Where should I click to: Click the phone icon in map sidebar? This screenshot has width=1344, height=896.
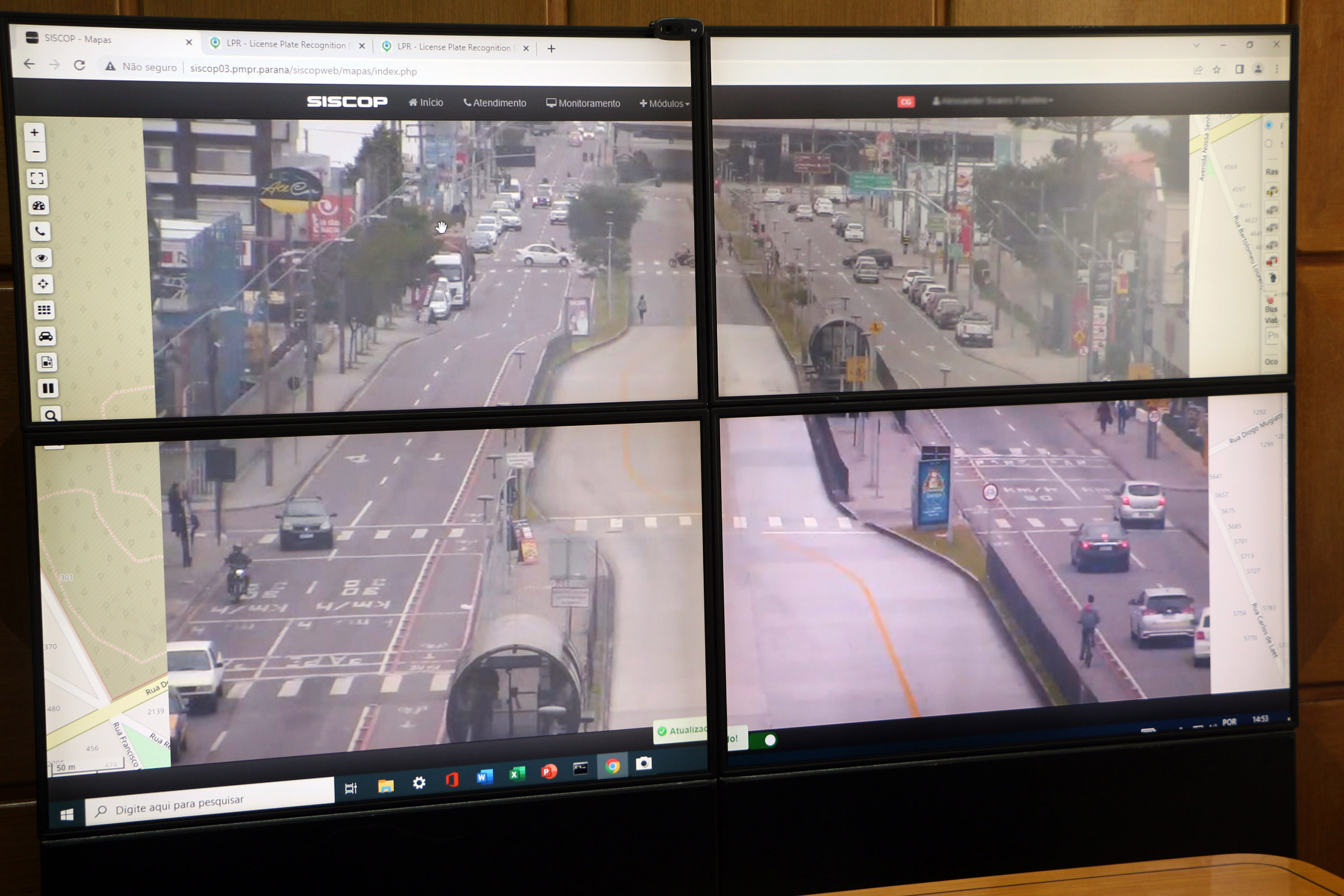coord(40,232)
